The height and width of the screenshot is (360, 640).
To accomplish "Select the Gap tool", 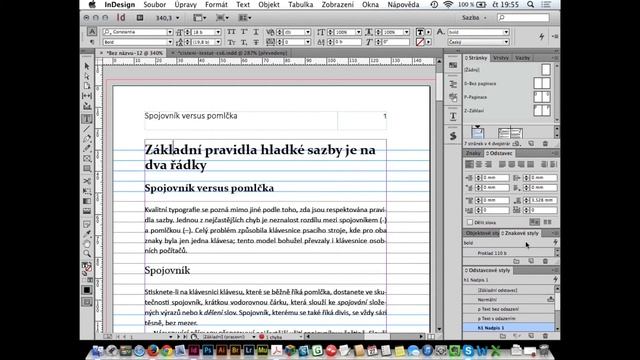I will (x=87, y=96).
